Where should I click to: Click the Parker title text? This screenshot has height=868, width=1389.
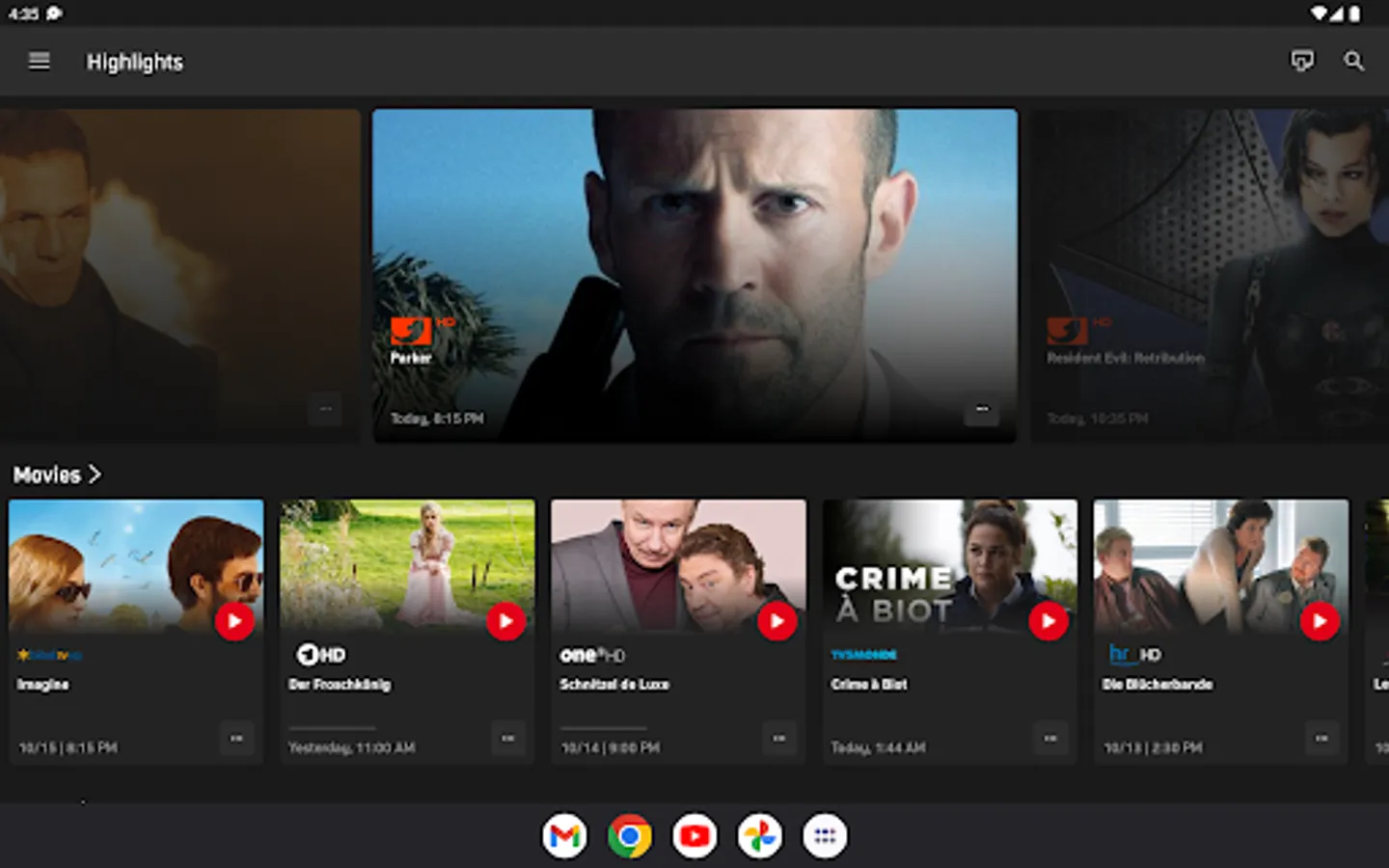(411, 358)
